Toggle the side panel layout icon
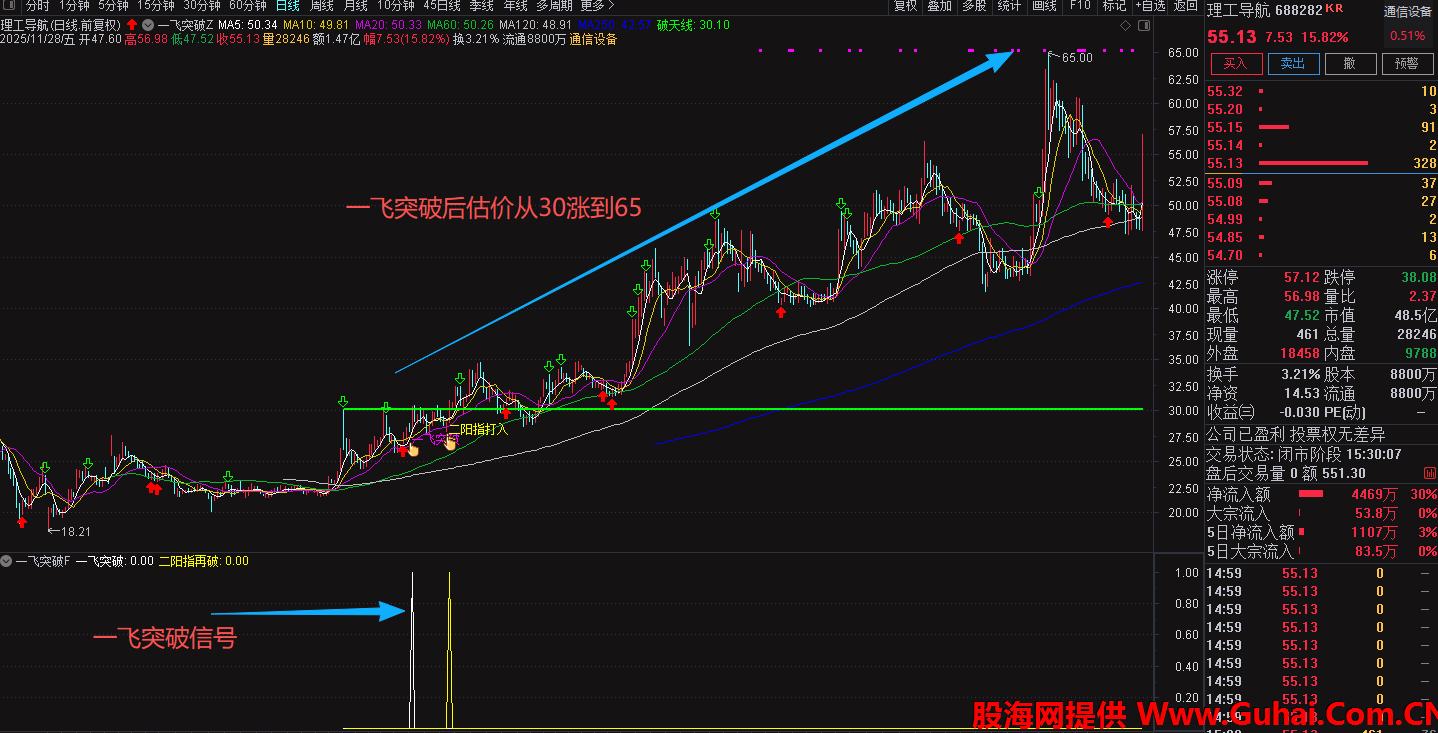Screen dimensions: 1438x733 1145,25
